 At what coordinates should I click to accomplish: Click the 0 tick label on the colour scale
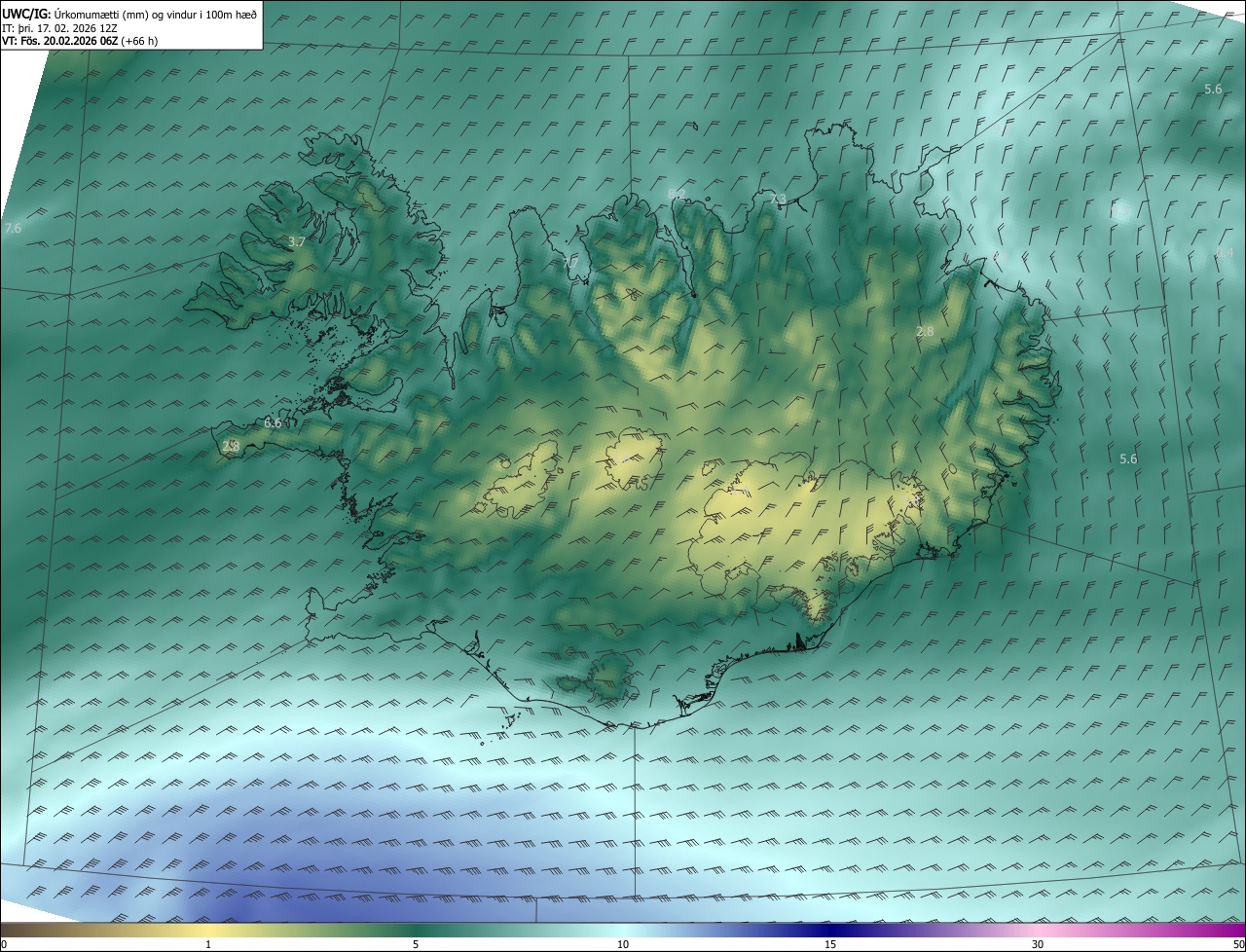tap(4, 944)
